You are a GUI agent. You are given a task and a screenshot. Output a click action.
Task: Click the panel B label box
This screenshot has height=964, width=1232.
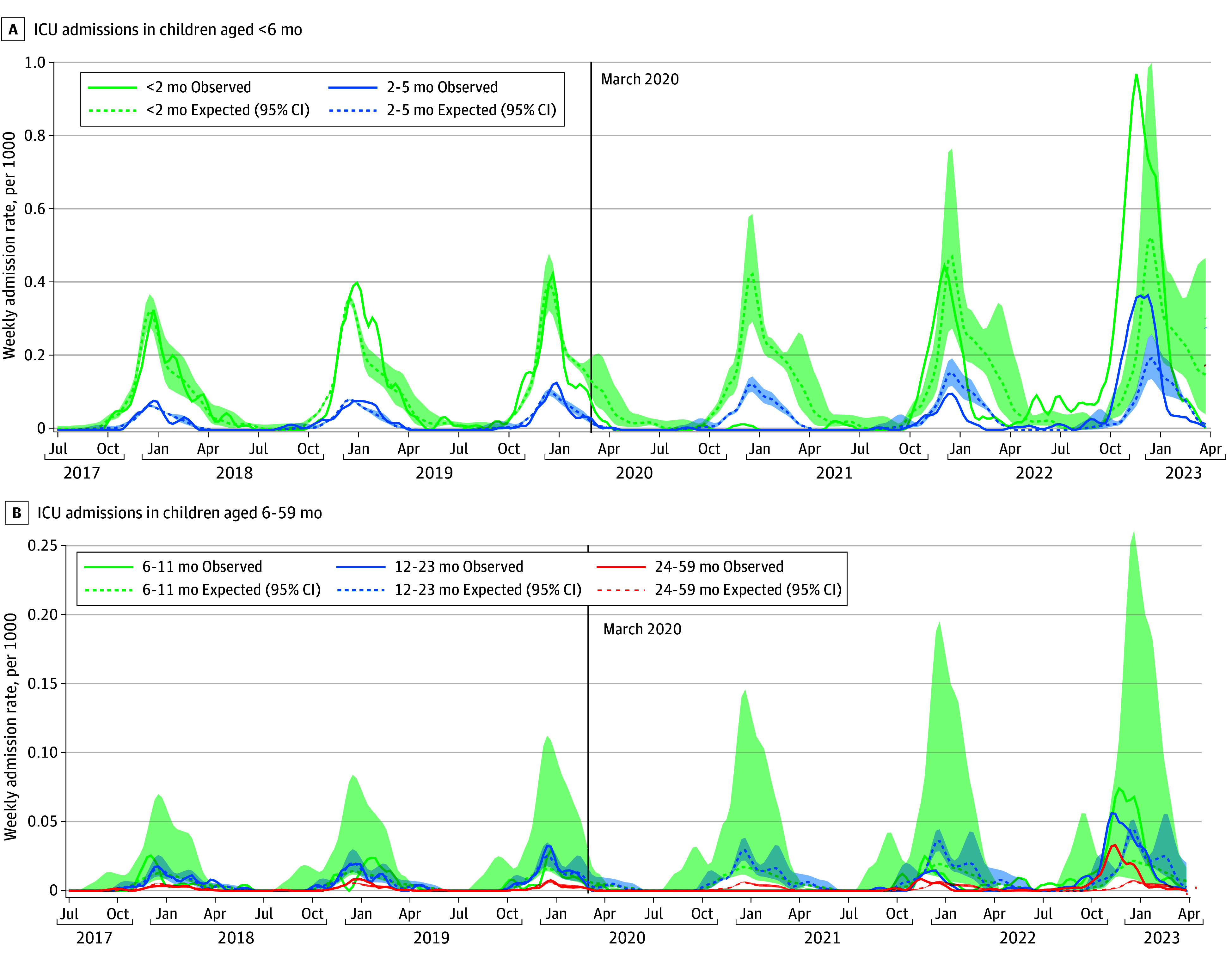[x=17, y=512]
